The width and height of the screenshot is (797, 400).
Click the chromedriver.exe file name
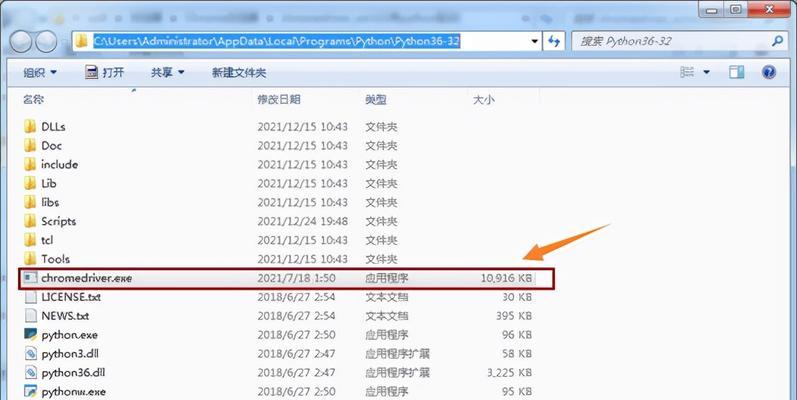click(87, 278)
